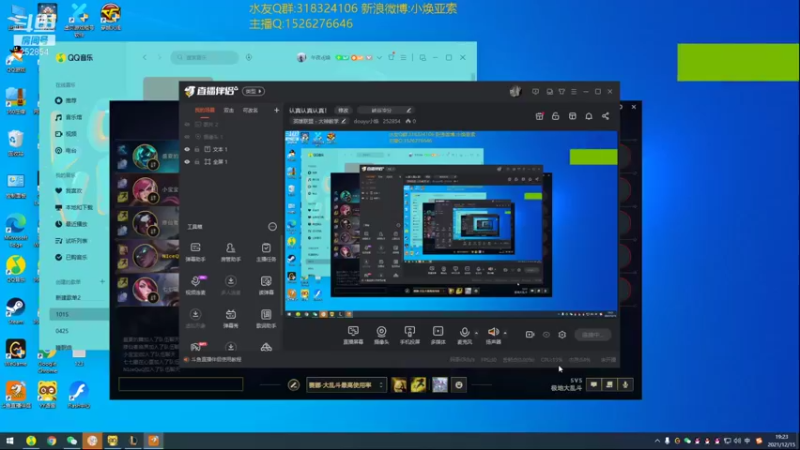Open 最近播放 in QQ音乐 sidebar

click(x=71, y=224)
